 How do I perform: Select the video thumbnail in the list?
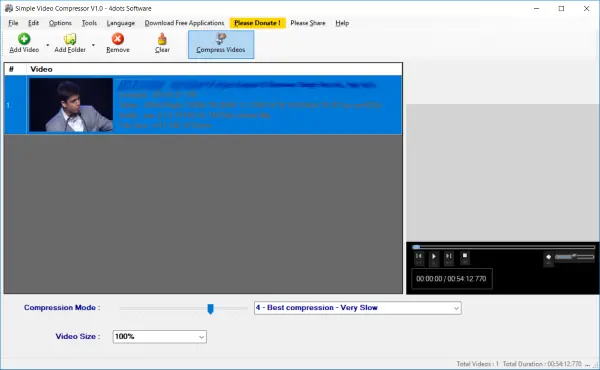coord(71,105)
